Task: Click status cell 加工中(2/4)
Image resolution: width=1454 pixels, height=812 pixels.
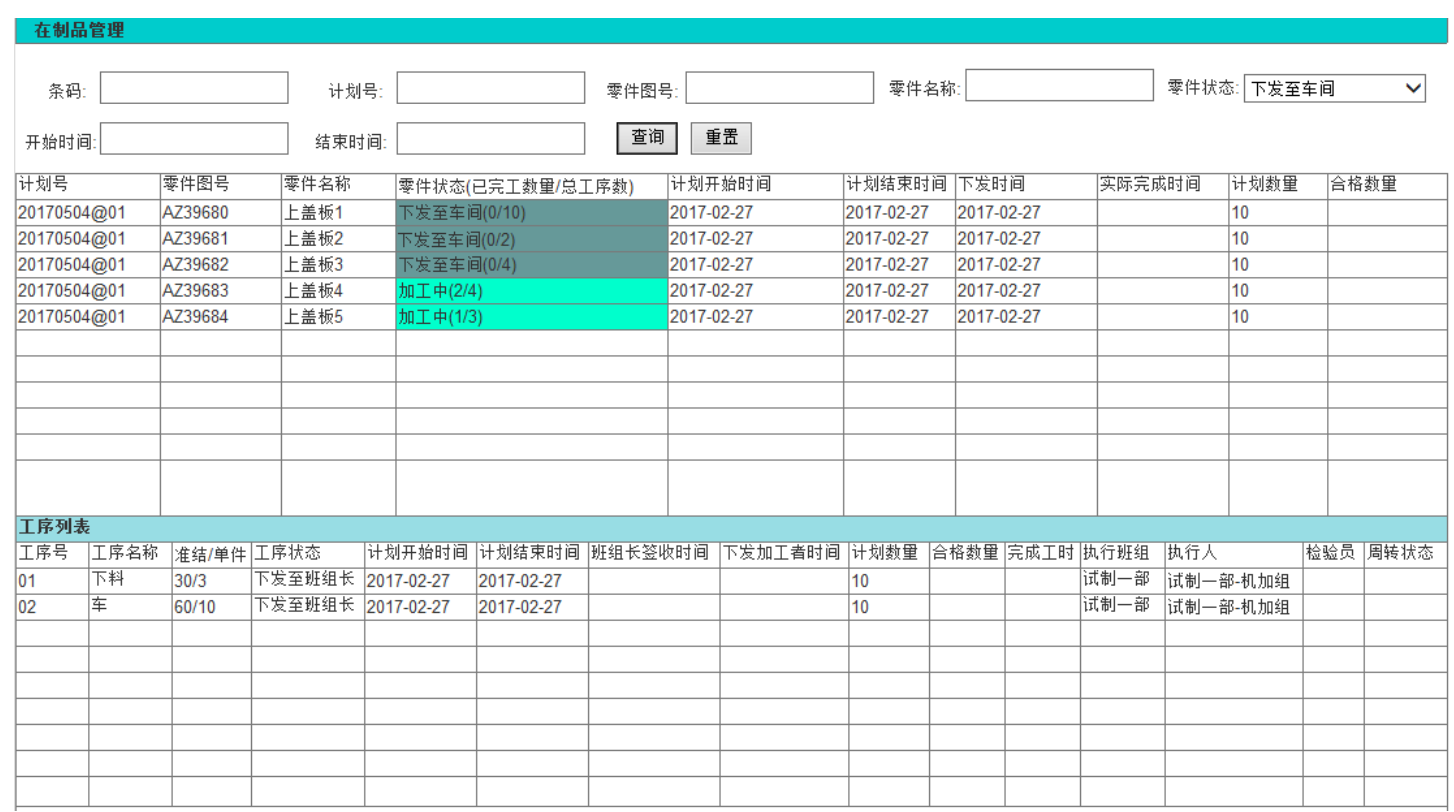Action: pos(532,291)
